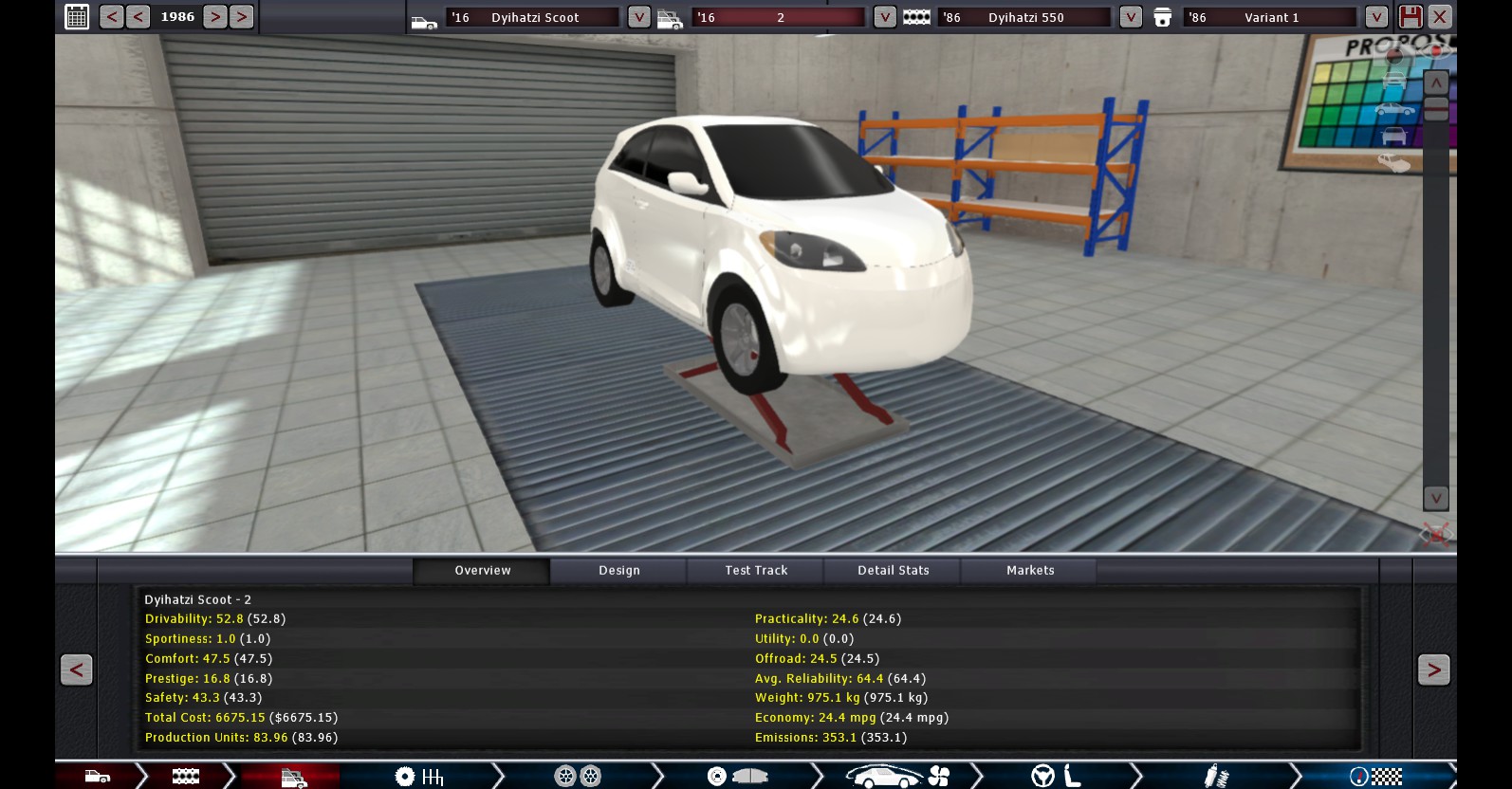
Task: Switch to three-quarter perspective car view icon
Action: pos(1394,163)
